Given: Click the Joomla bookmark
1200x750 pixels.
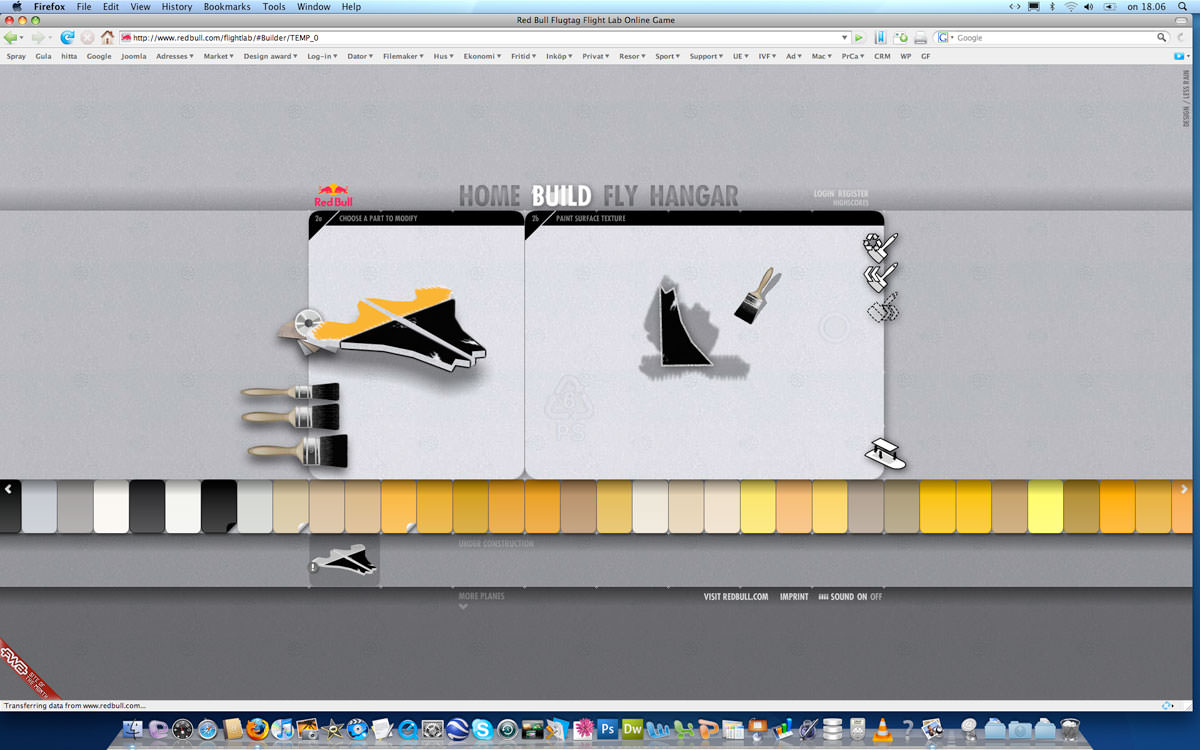Looking at the screenshot, I should pos(133,56).
